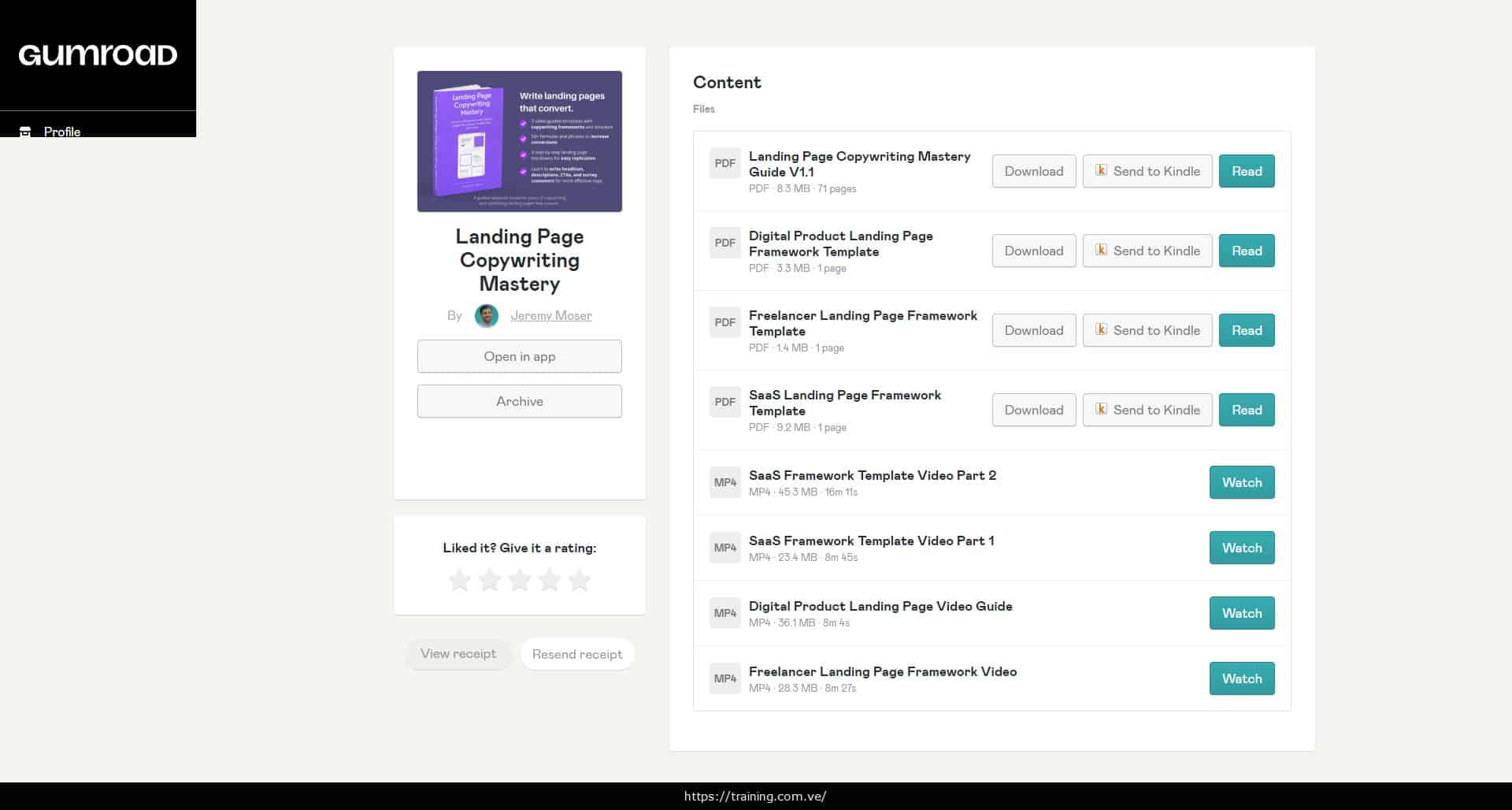
Task: Click the 'Liked it? Give it a rating:' text
Action: point(519,548)
